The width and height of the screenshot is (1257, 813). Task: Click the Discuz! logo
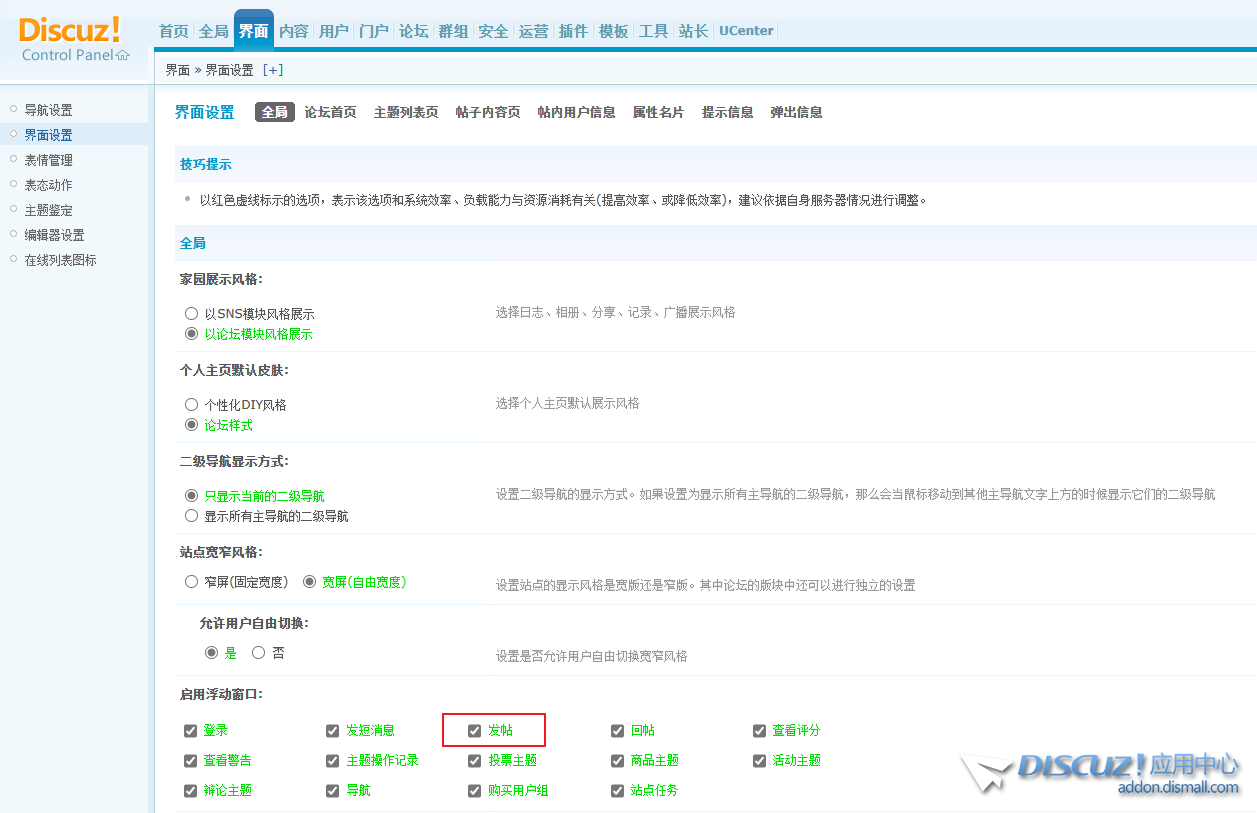[x=69, y=30]
